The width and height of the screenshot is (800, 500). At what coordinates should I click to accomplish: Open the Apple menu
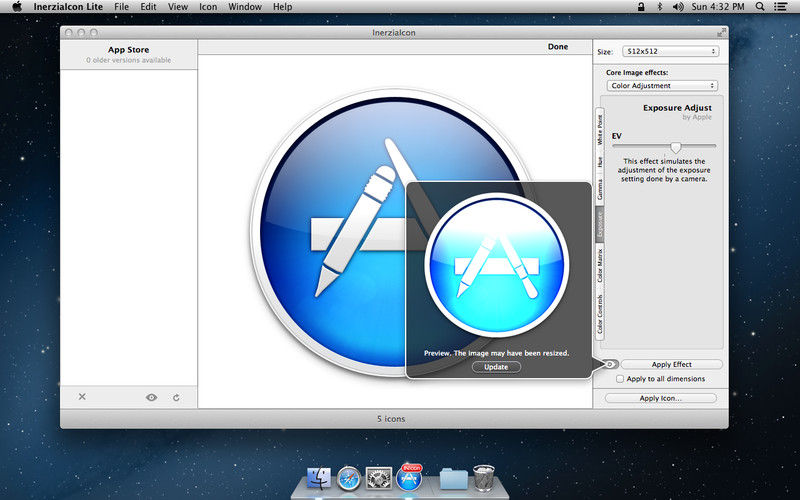[17, 7]
